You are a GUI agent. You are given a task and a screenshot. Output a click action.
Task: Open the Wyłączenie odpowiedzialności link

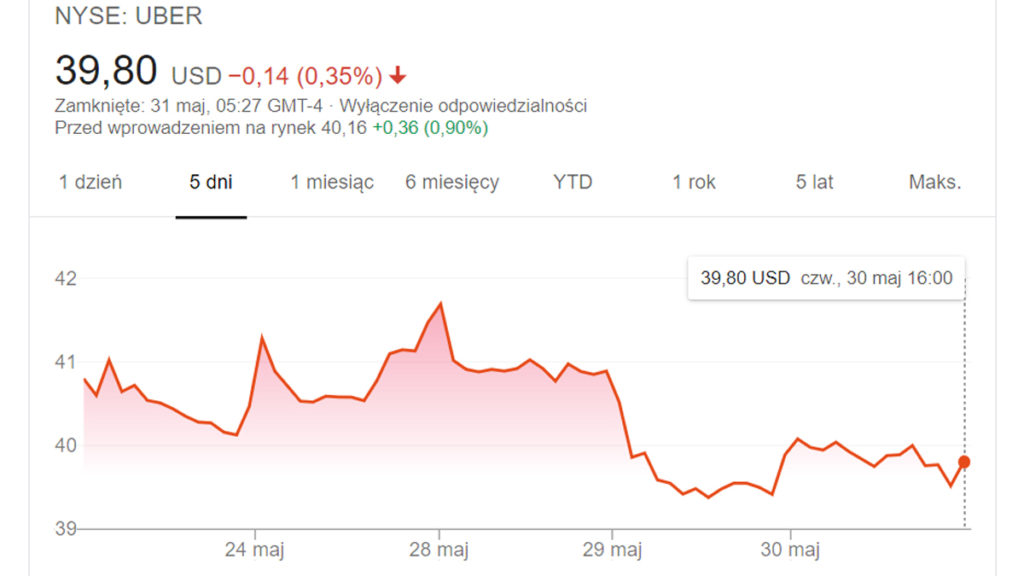click(463, 106)
